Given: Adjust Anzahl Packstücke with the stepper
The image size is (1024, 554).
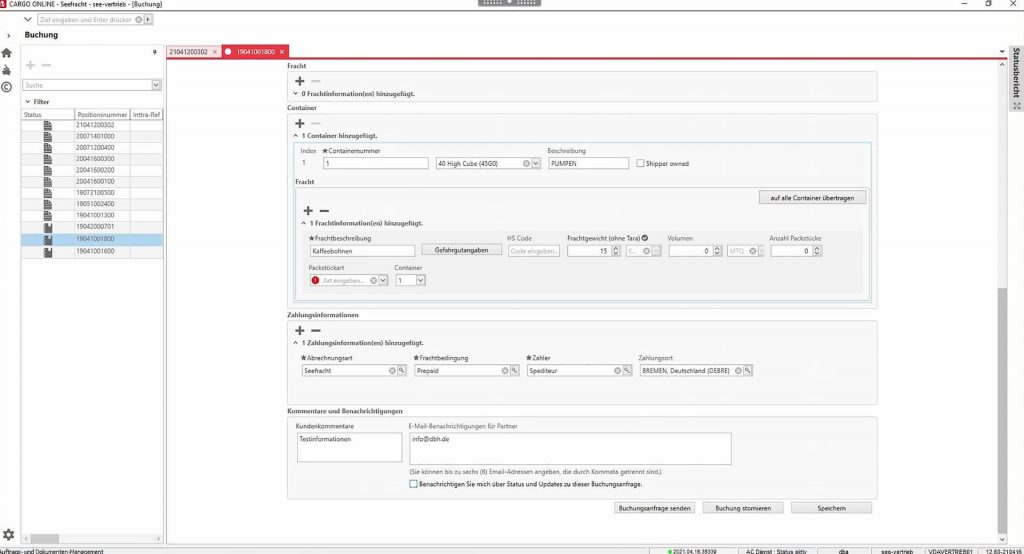Looking at the screenshot, I should tap(816, 251).
